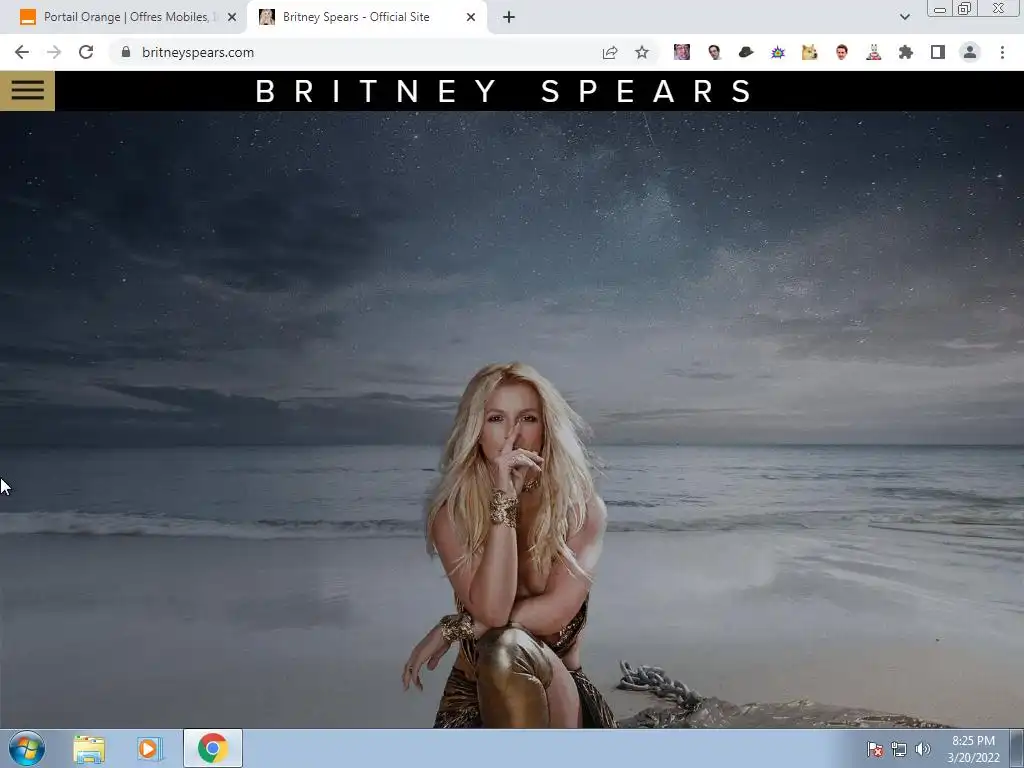
Task: Launch Windows Media Player from taskbar
Action: point(150,749)
